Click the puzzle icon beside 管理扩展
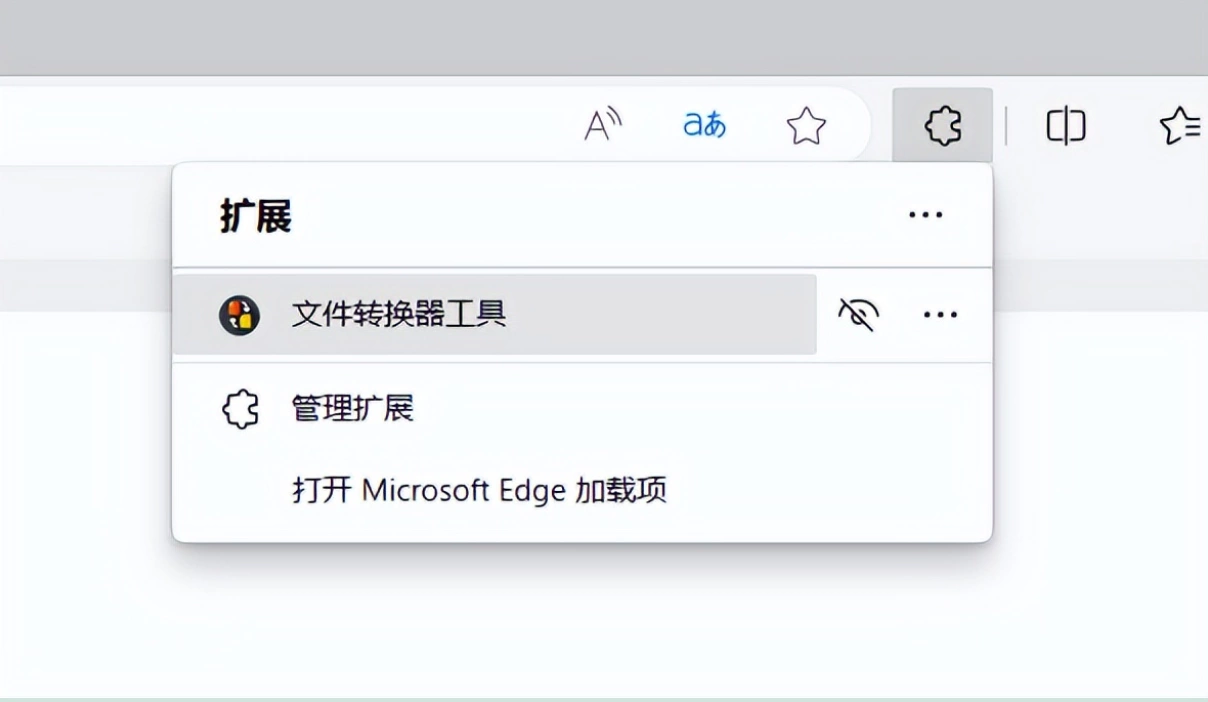 [240, 409]
